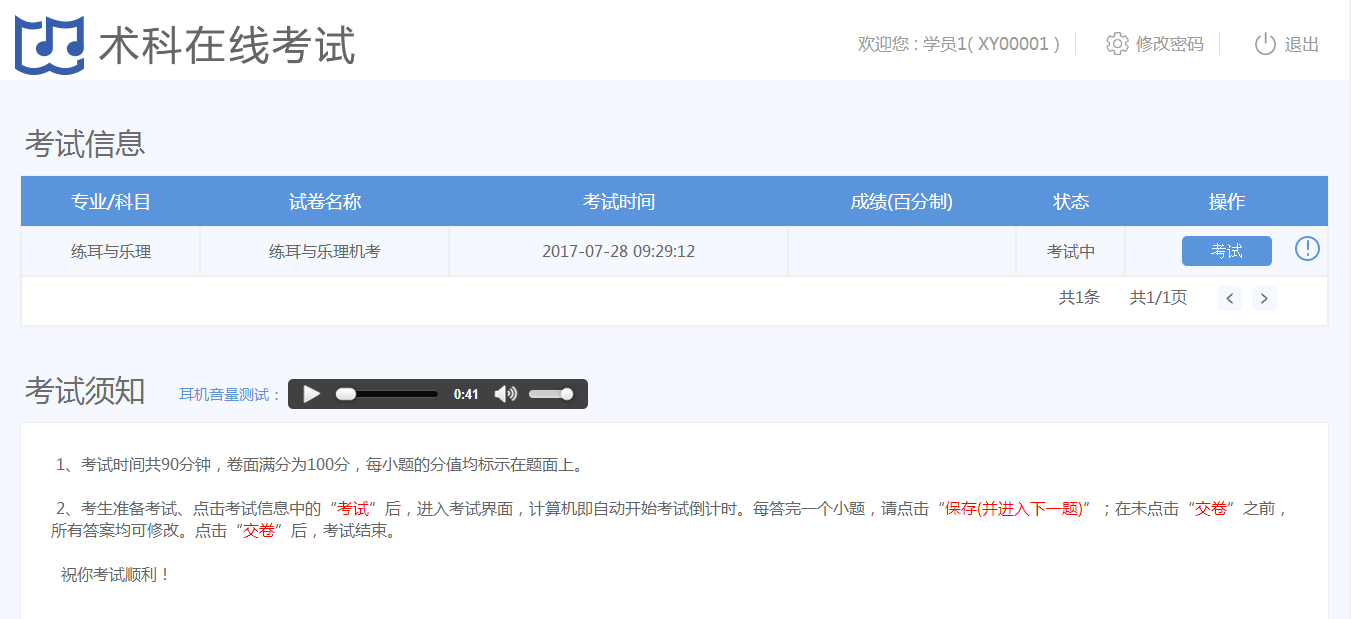This screenshot has height=619, width=1351.
Task: Click the gear icon beside 修改密码
Action: [x=1117, y=44]
